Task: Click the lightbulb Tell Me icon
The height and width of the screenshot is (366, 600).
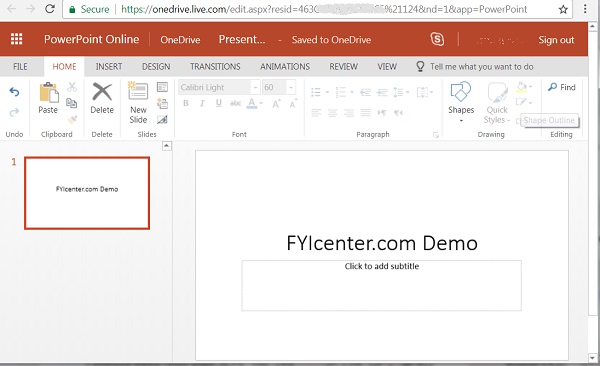Action: pos(420,67)
